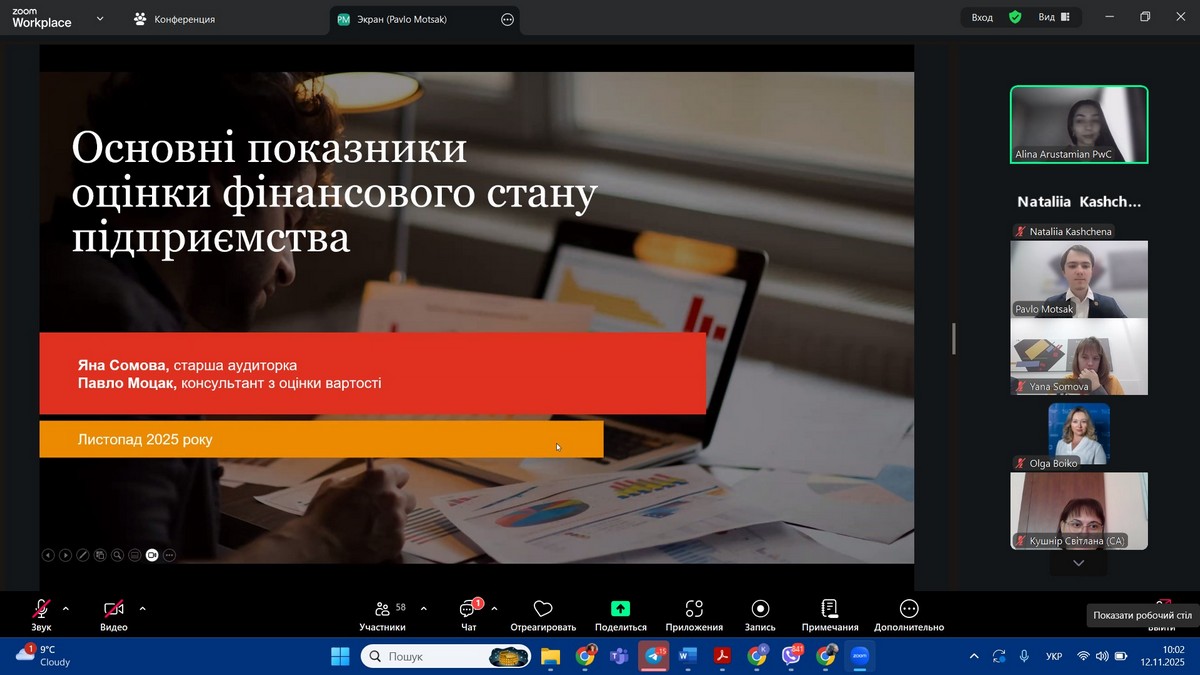Click the green encryption shield icon
1200x675 pixels.
[1015, 17]
